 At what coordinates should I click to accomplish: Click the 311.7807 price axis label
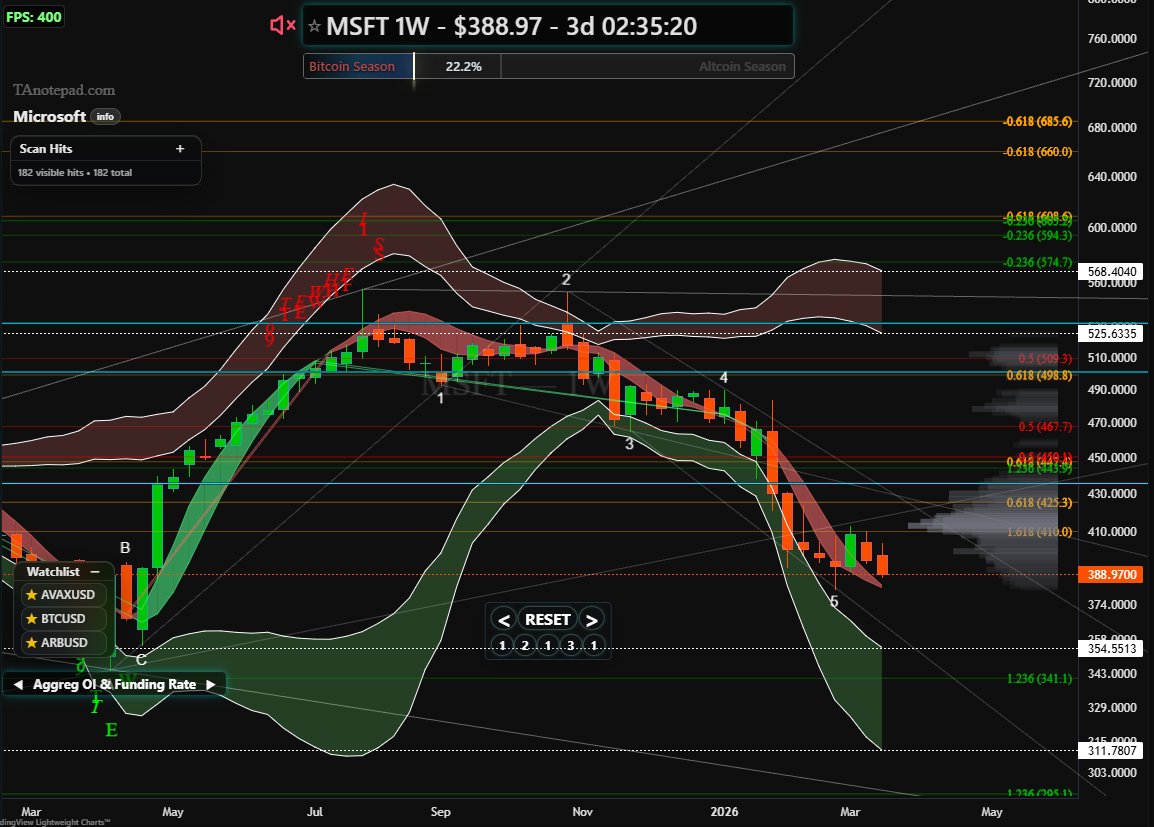[x=1111, y=750]
